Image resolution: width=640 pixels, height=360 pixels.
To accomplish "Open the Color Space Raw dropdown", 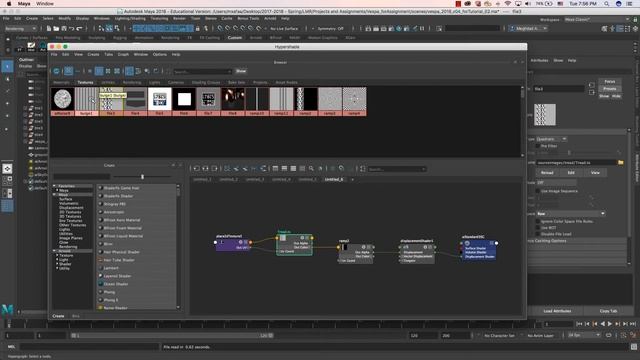I will pos(570,213).
